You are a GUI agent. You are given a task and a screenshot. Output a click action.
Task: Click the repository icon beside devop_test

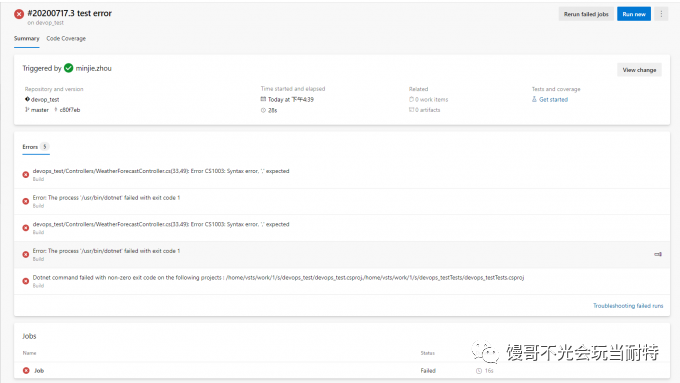[x=27, y=99]
